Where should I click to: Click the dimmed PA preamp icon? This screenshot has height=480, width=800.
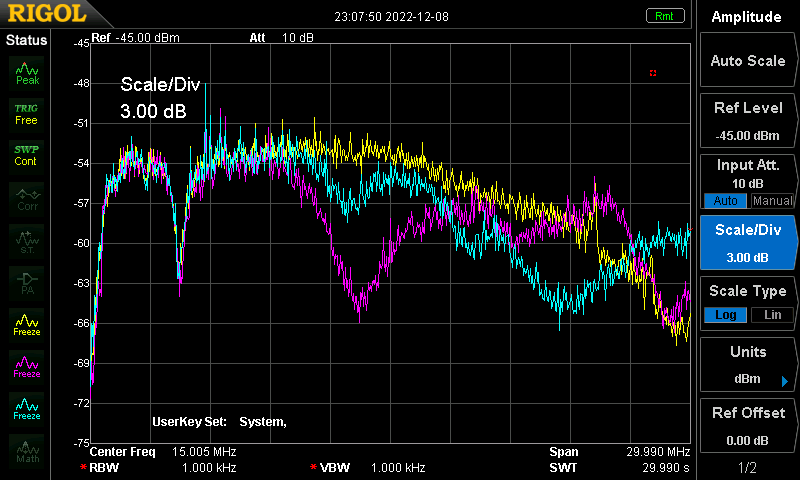pos(27,283)
